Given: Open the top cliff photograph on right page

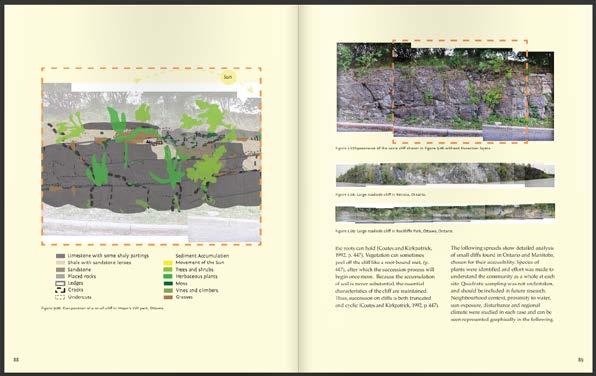Looking at the screenshot, I should click(445, 91).
